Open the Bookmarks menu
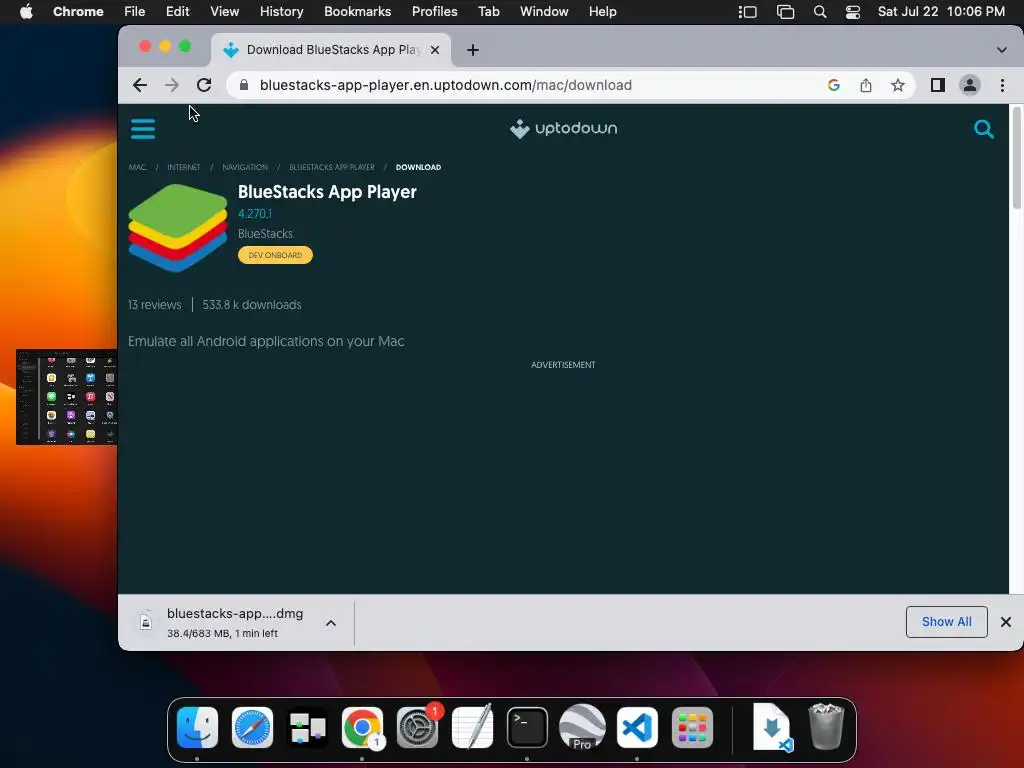Screen dimensions: 1024x768 pos(357,12)
